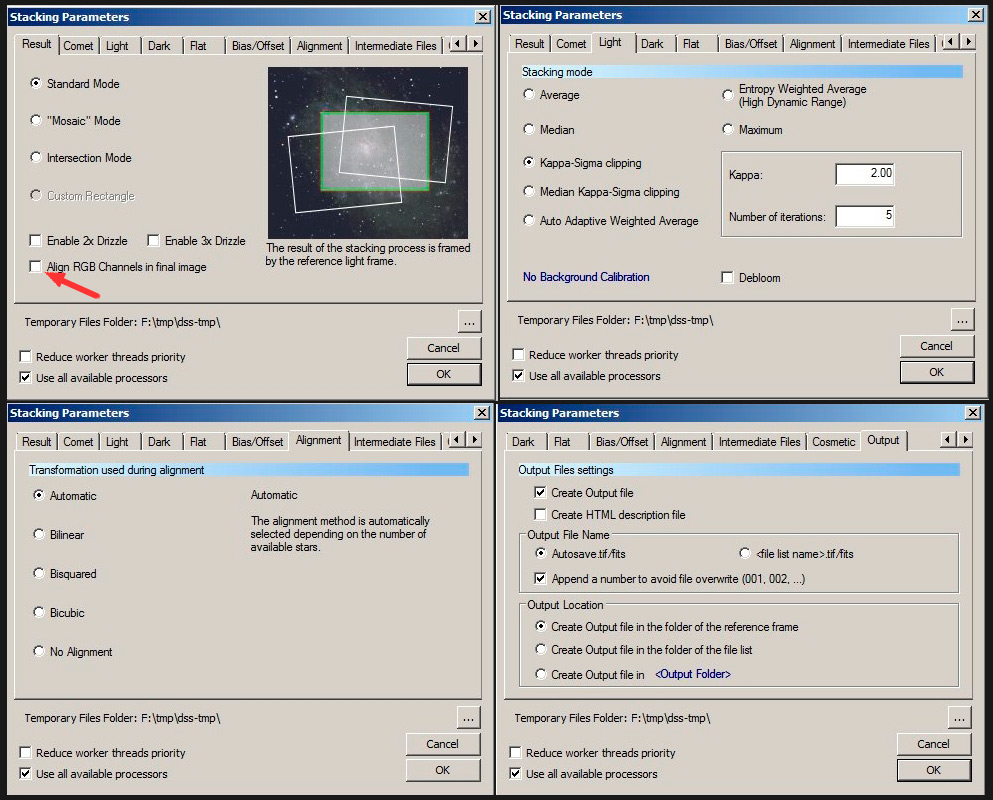The image size is (993, 800).
Task: Enable 2x Drizzle checkbox
Action: coord(37,241)
